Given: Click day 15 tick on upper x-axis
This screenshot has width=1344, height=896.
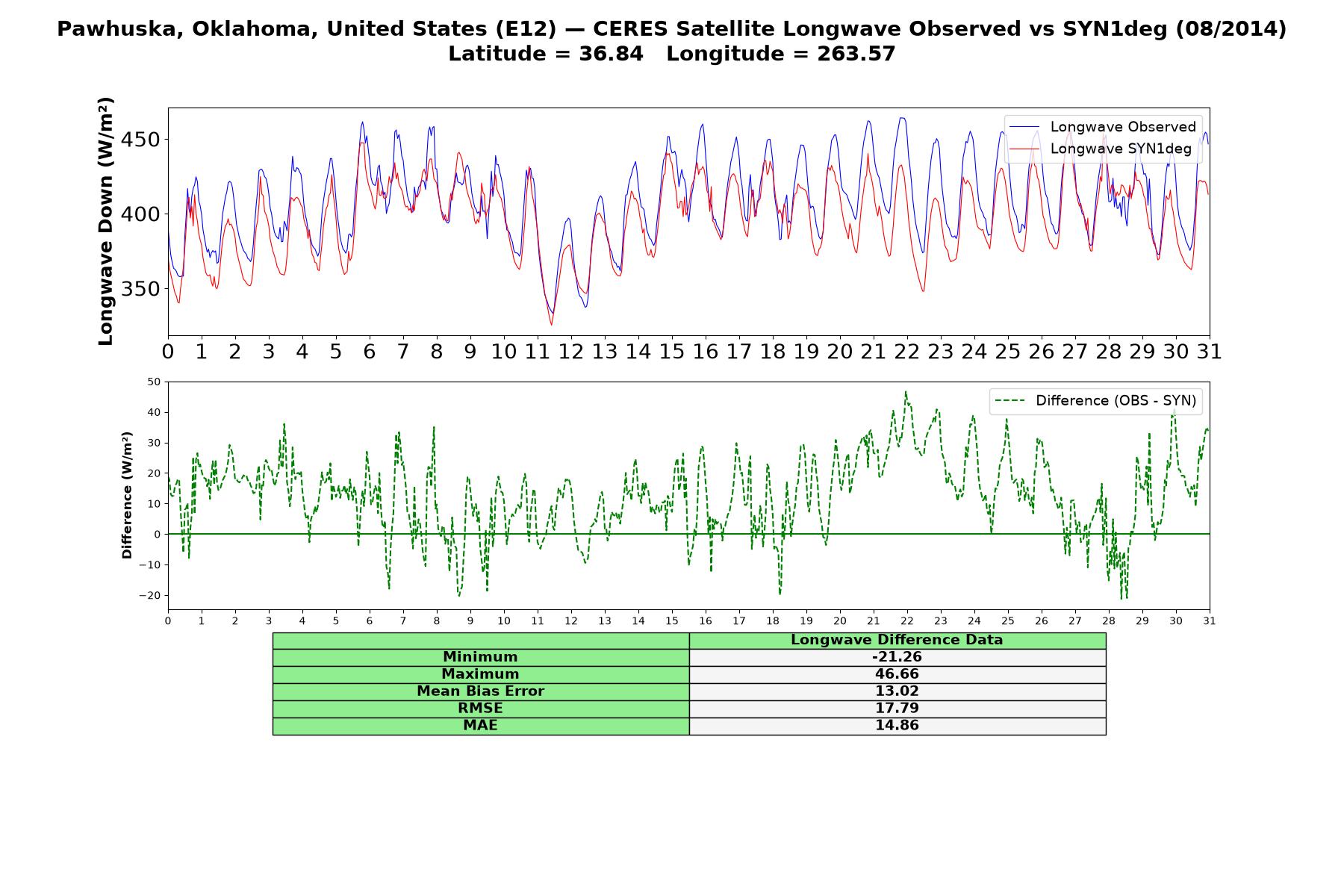Looking at the screenshot, I should [671, 352].
